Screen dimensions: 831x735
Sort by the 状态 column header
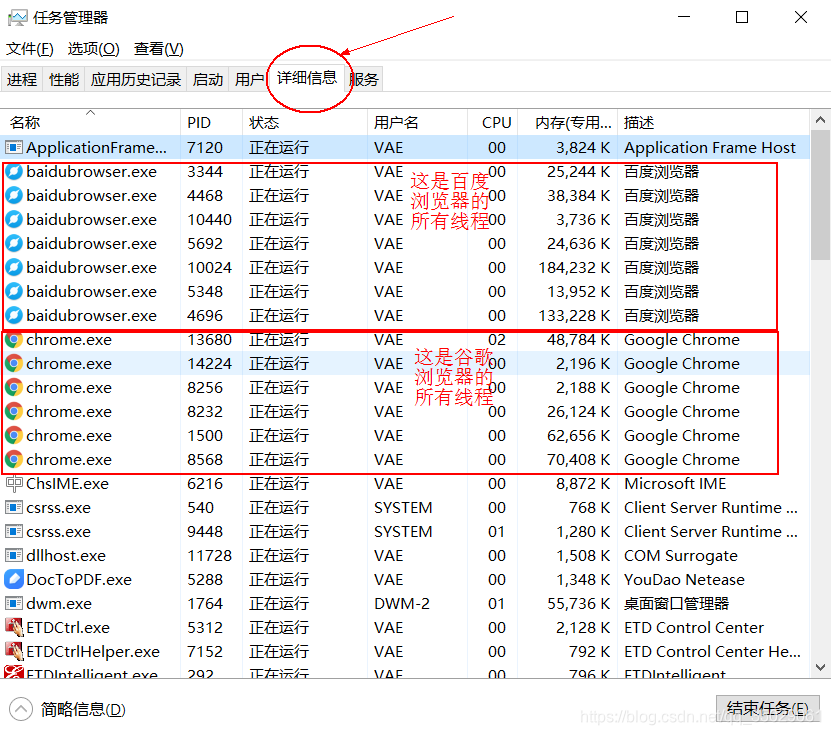305,122
